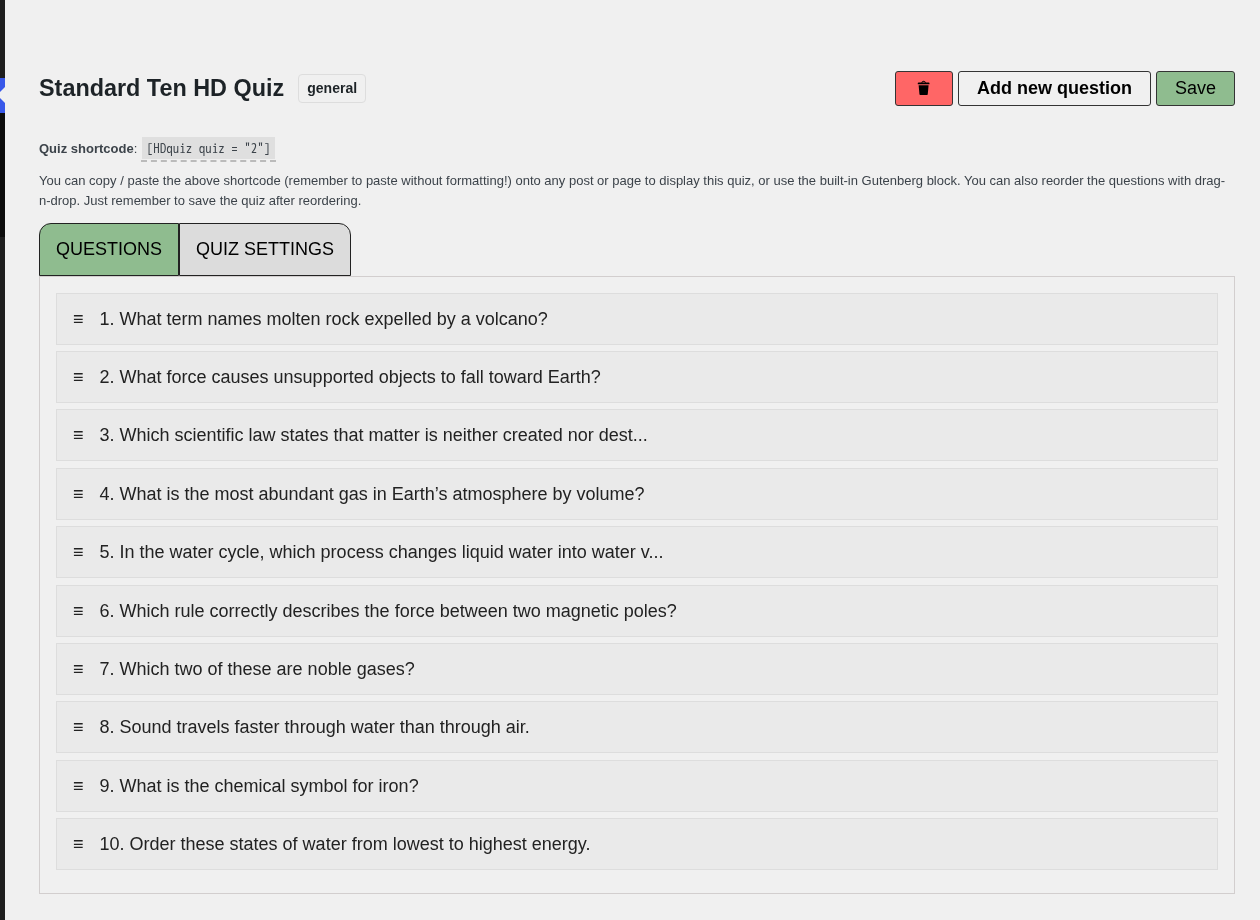Click drag handle for question 10

78,844
